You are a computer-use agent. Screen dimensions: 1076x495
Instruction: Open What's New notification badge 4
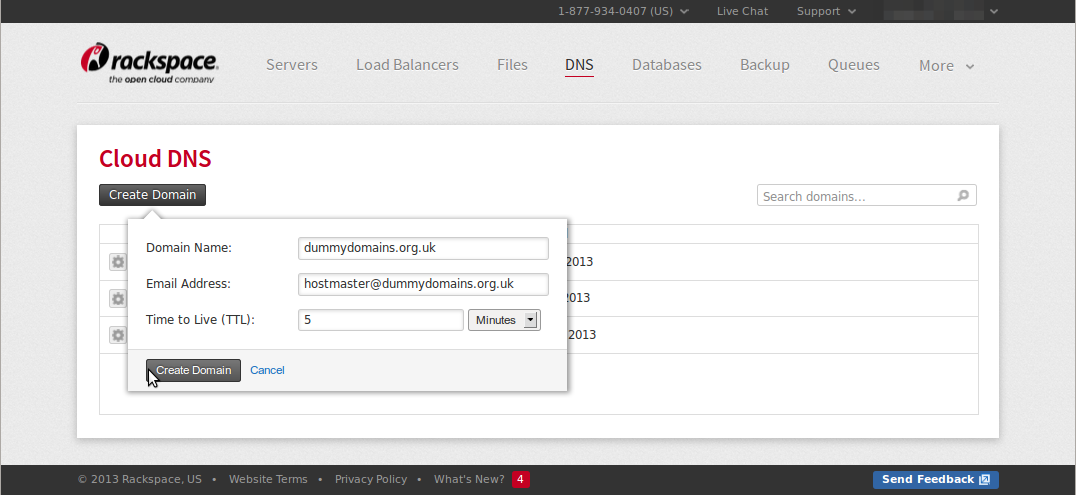[x=520, y=479]
